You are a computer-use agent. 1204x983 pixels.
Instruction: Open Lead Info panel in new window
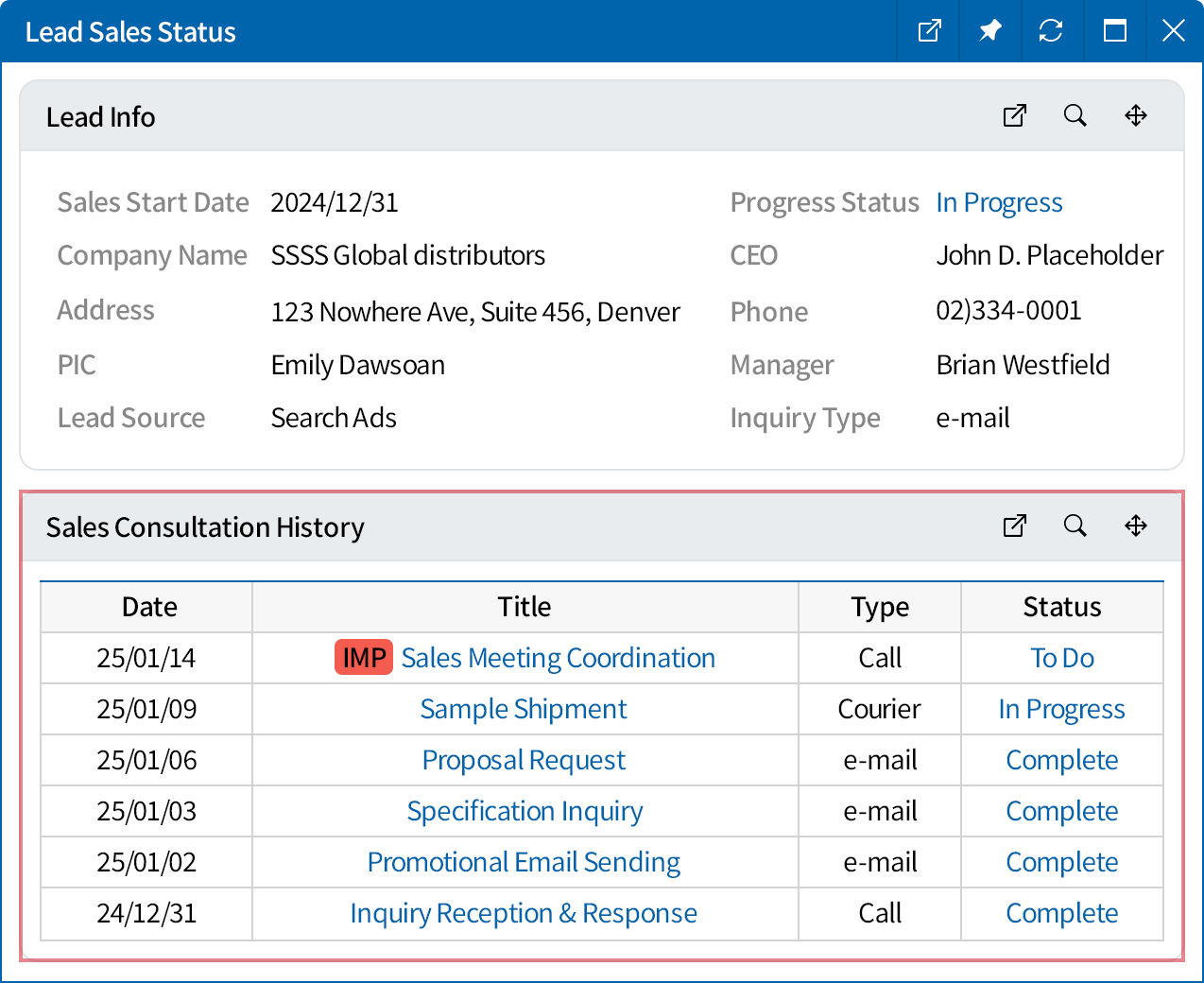(x=1014, y=115)
